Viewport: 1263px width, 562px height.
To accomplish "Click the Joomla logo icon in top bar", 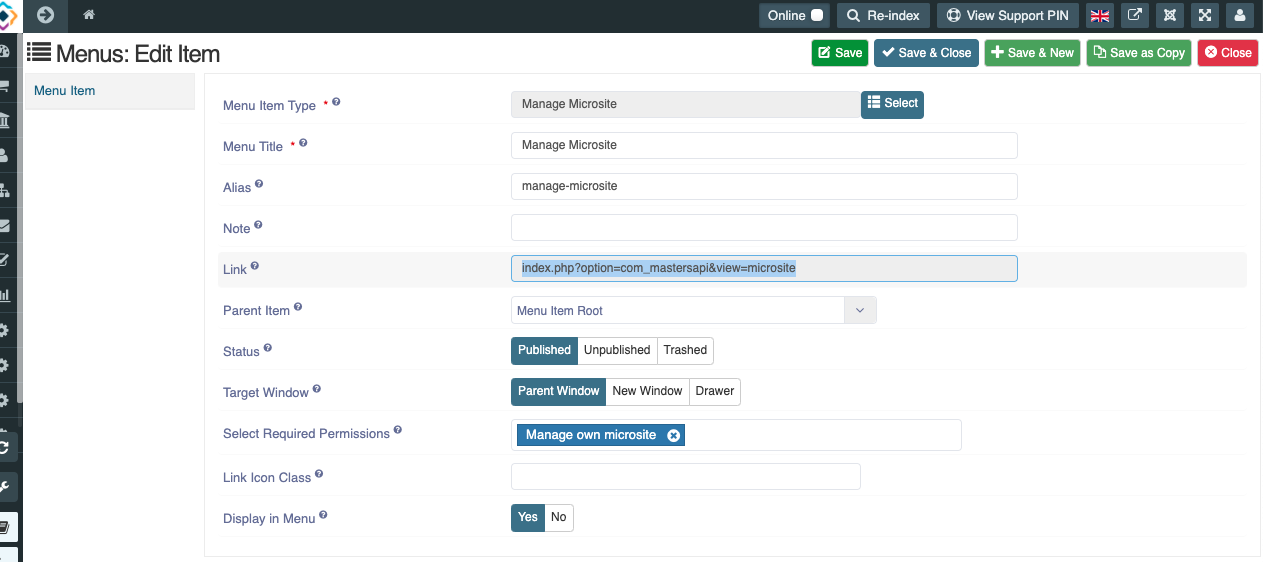I will (x=1170, y=15).
